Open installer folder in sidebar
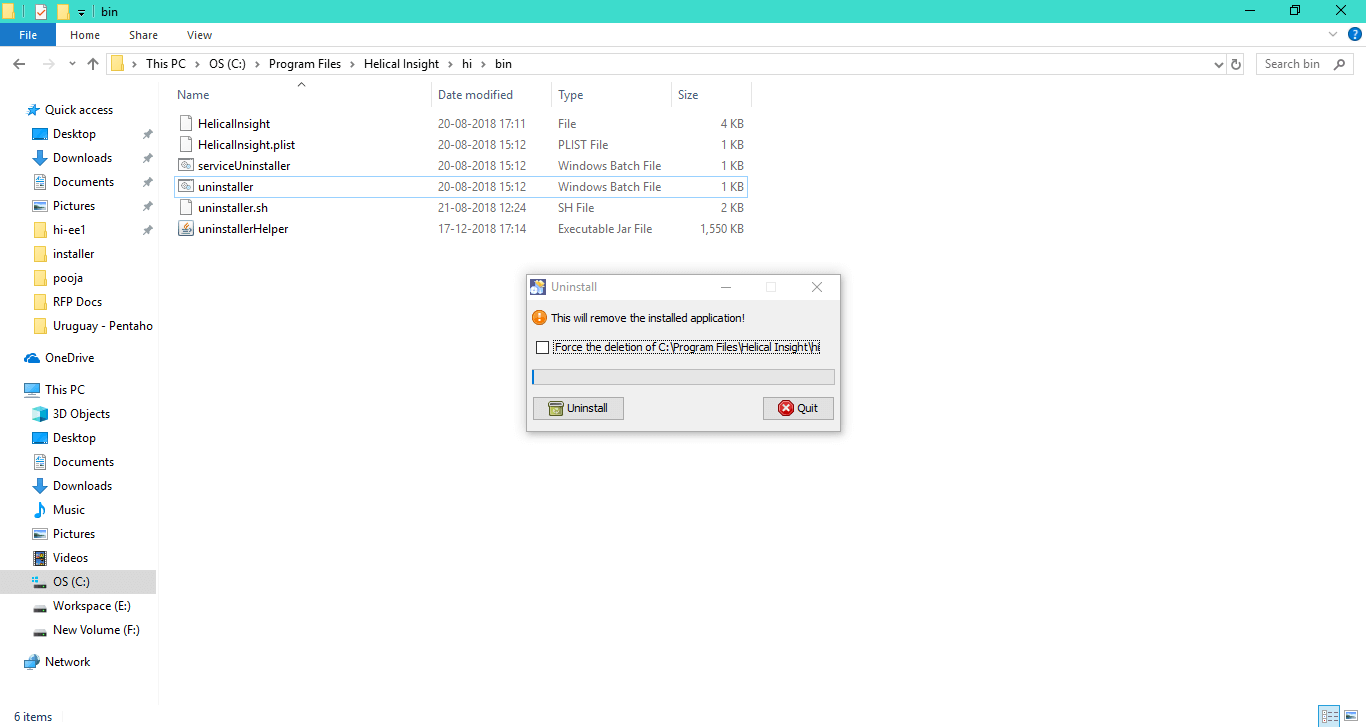Image resolution: width=1366 pixels, height=727 pixels. click(74, 254)
